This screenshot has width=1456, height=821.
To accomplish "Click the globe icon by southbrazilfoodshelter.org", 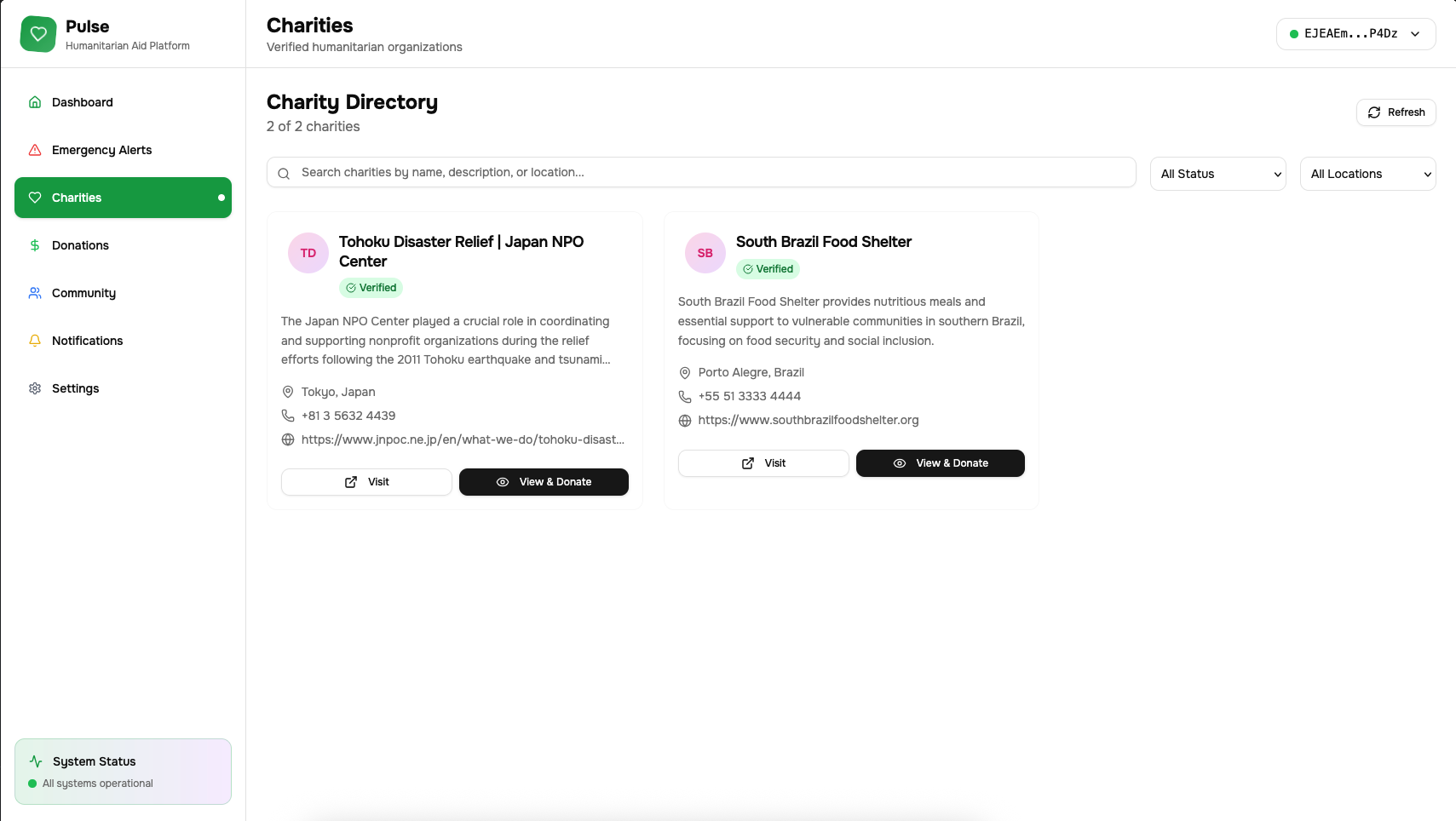I will pyautogui.click(x=685, y=421).
